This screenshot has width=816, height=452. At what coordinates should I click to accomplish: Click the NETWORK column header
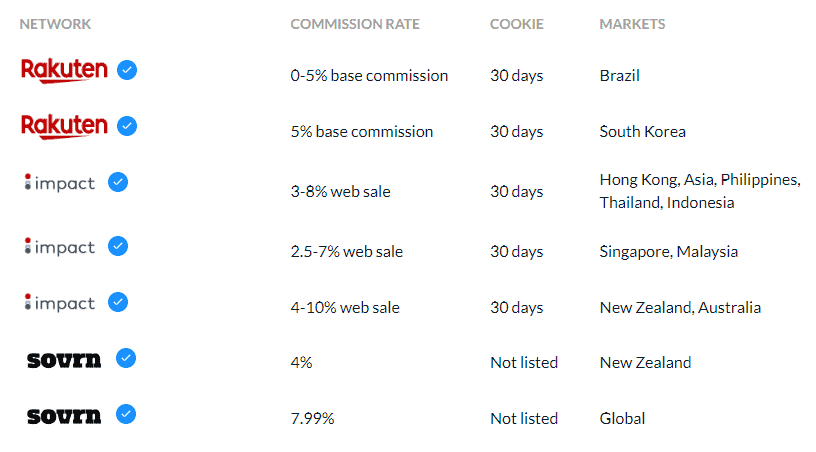(56, 24)
